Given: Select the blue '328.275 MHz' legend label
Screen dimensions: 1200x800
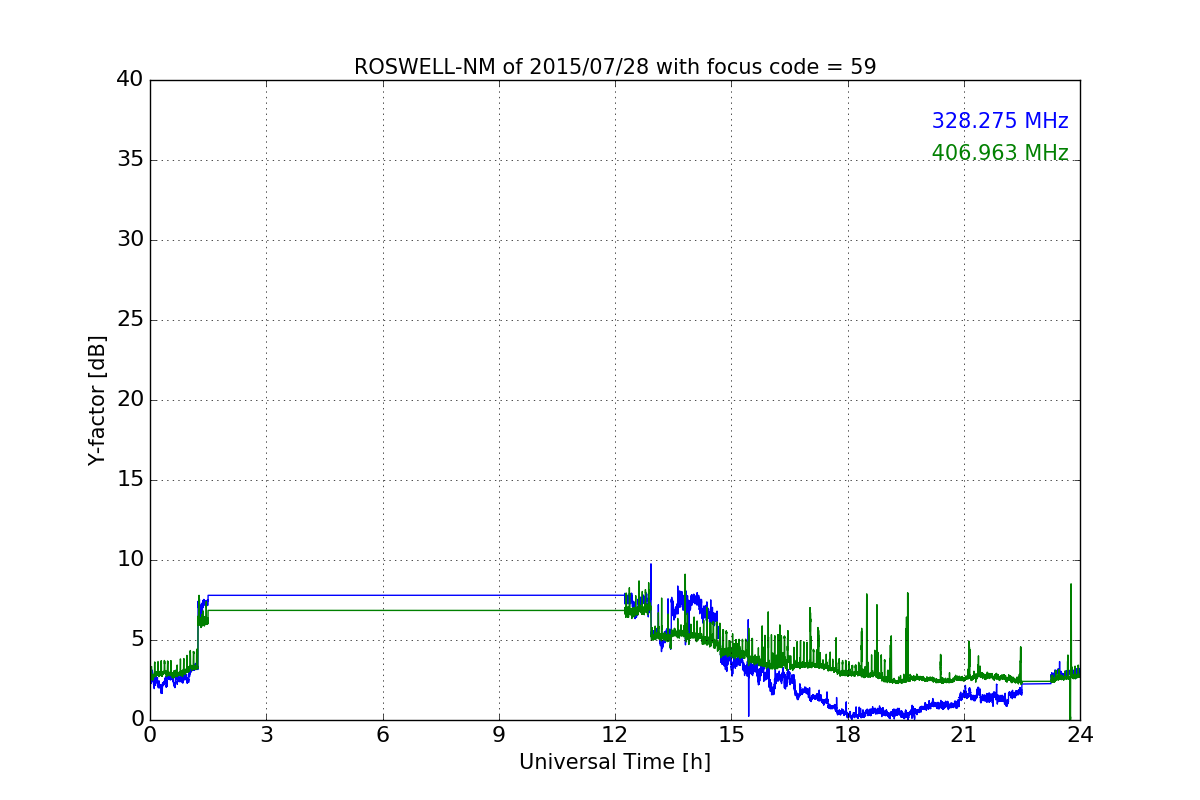Looking at the screenshot, I should 1000,121.
